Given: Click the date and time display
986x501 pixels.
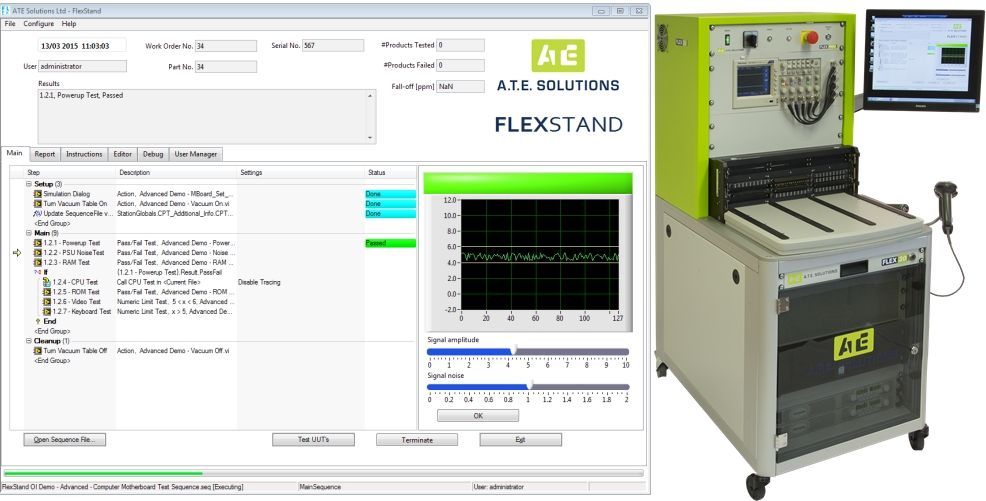Looking at the screenshot, I should click(82, 46).
